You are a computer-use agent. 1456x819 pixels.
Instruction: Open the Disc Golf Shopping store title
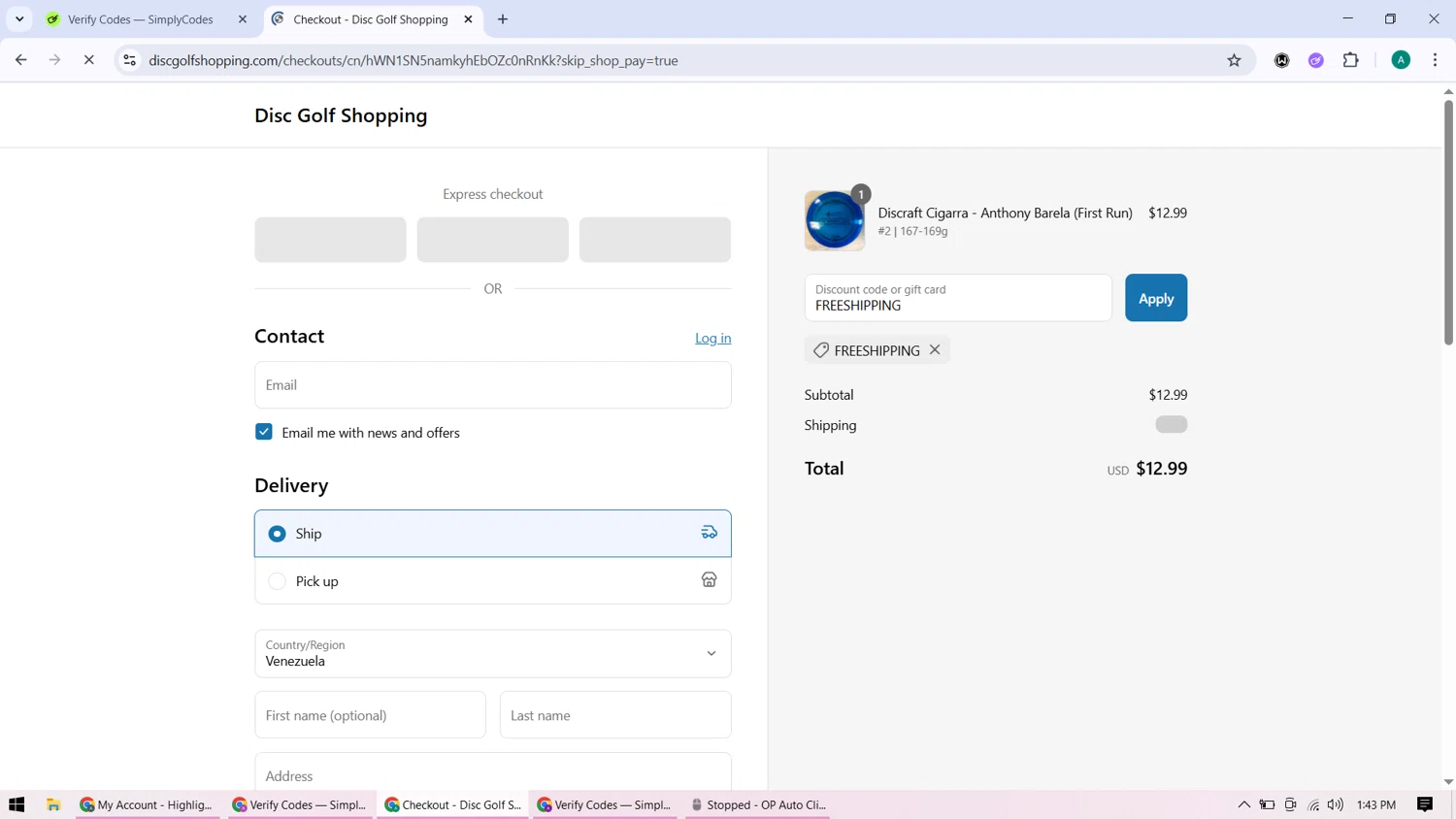341,115
